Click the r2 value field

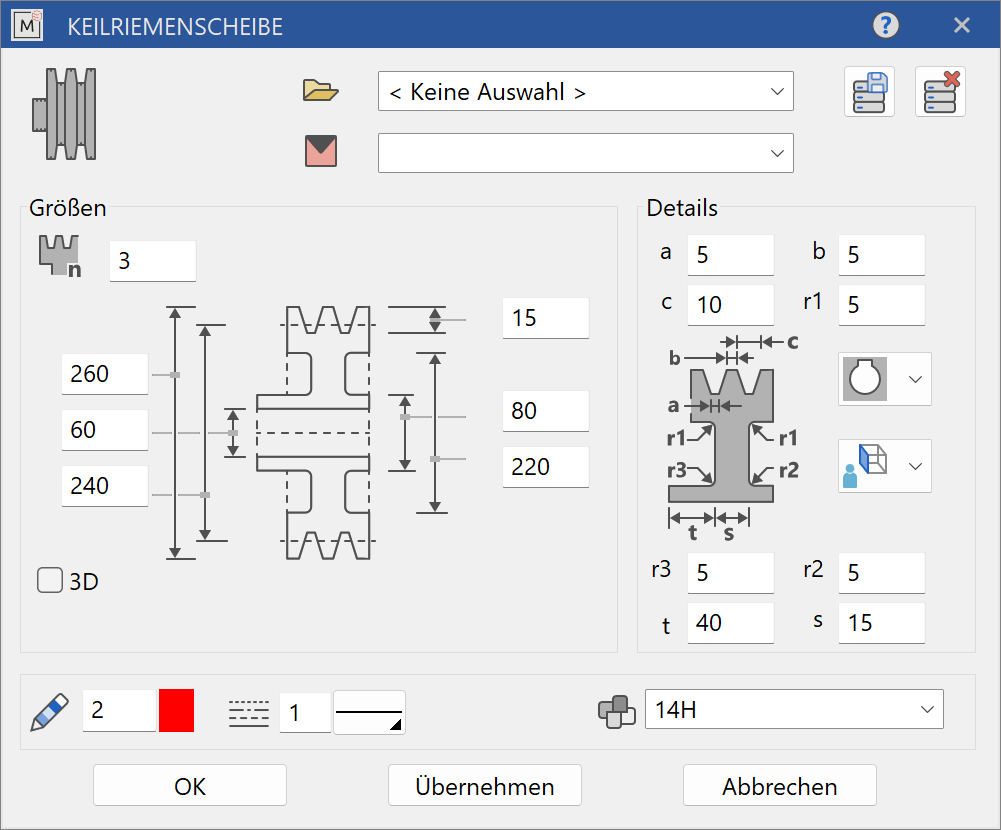pos(882,573)
